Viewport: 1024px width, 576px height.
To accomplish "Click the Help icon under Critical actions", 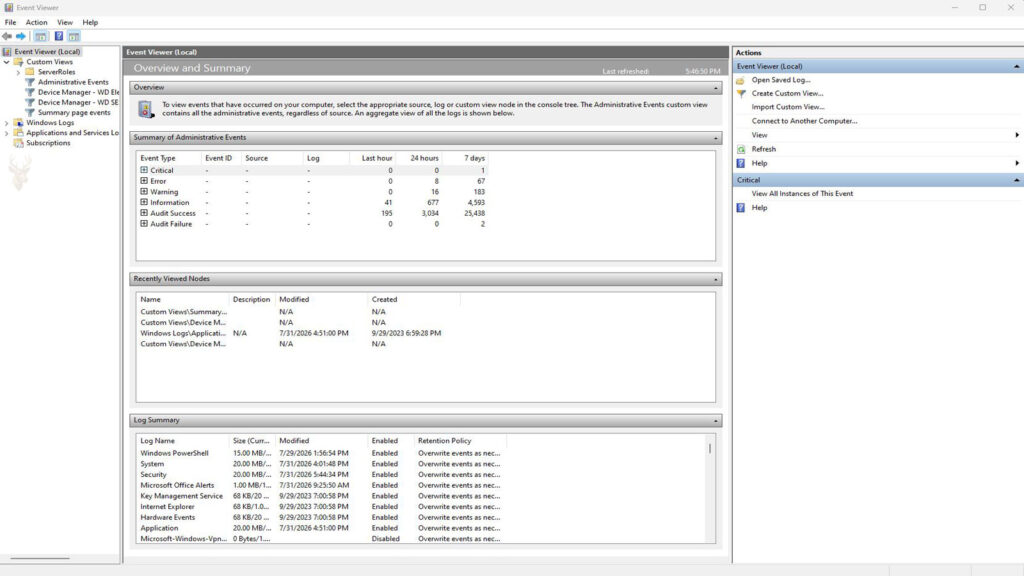I will pyautogui.click(x=741, y=208).
